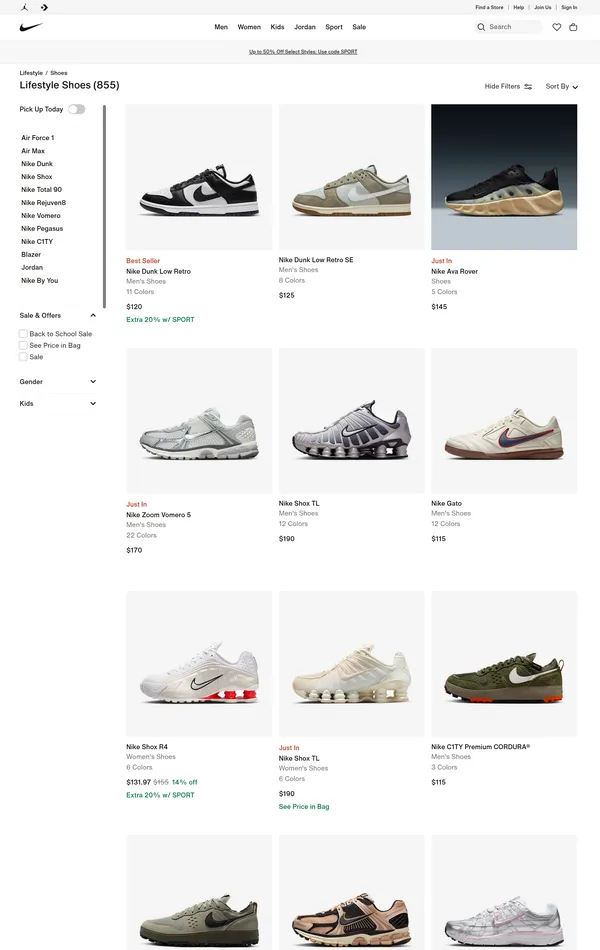
Task: Click the Converse logo in top bar
Action: point(43,7)
